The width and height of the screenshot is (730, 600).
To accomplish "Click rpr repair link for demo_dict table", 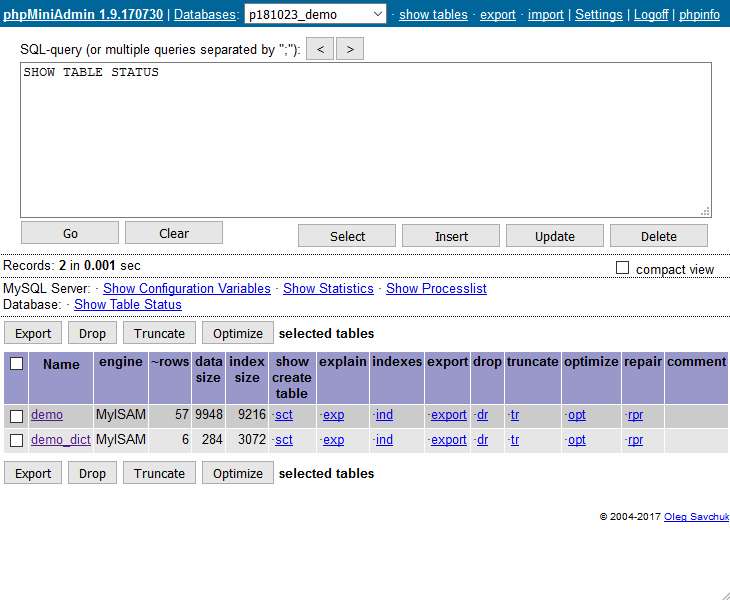I will pos(635,439).
